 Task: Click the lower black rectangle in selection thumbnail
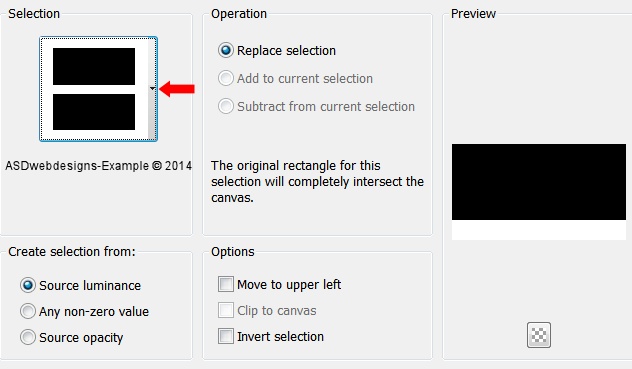94,112
